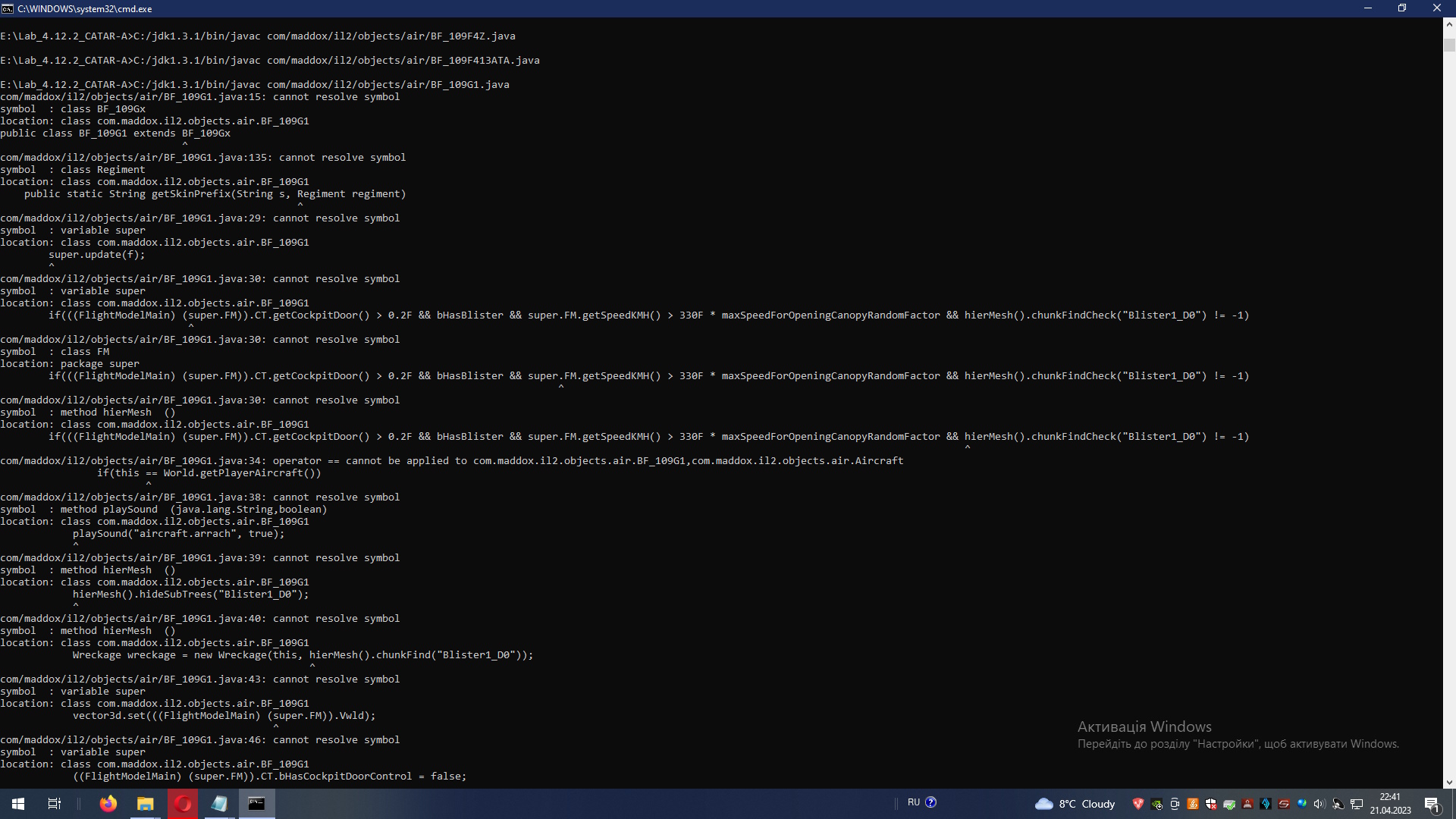The height and width of the screenshot is (819, 1456).
Task: Click the scrollbar down arrow in cmd window
Action: pos(1449,782)
